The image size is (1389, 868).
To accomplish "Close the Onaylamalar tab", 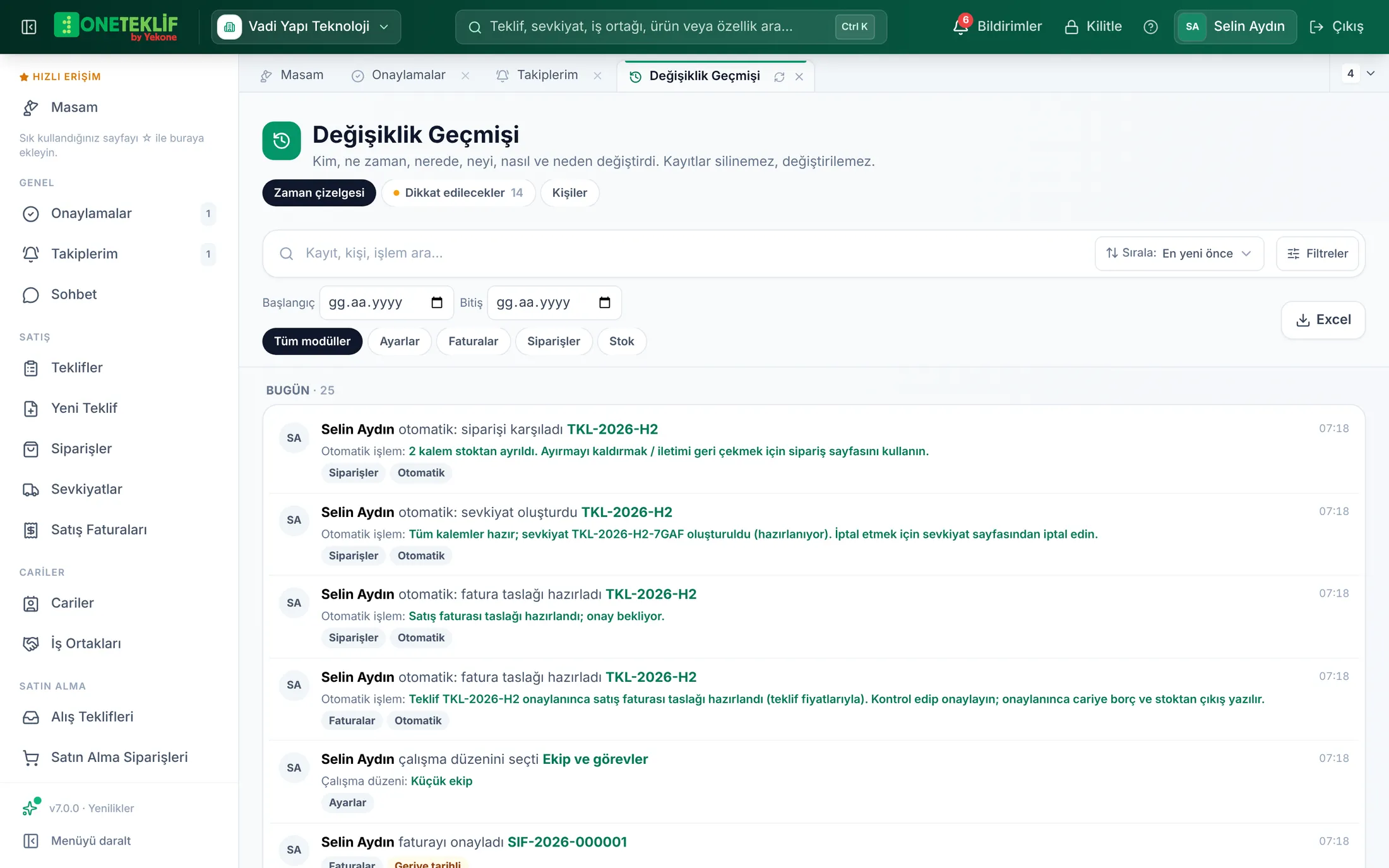I will pos(465,76).
